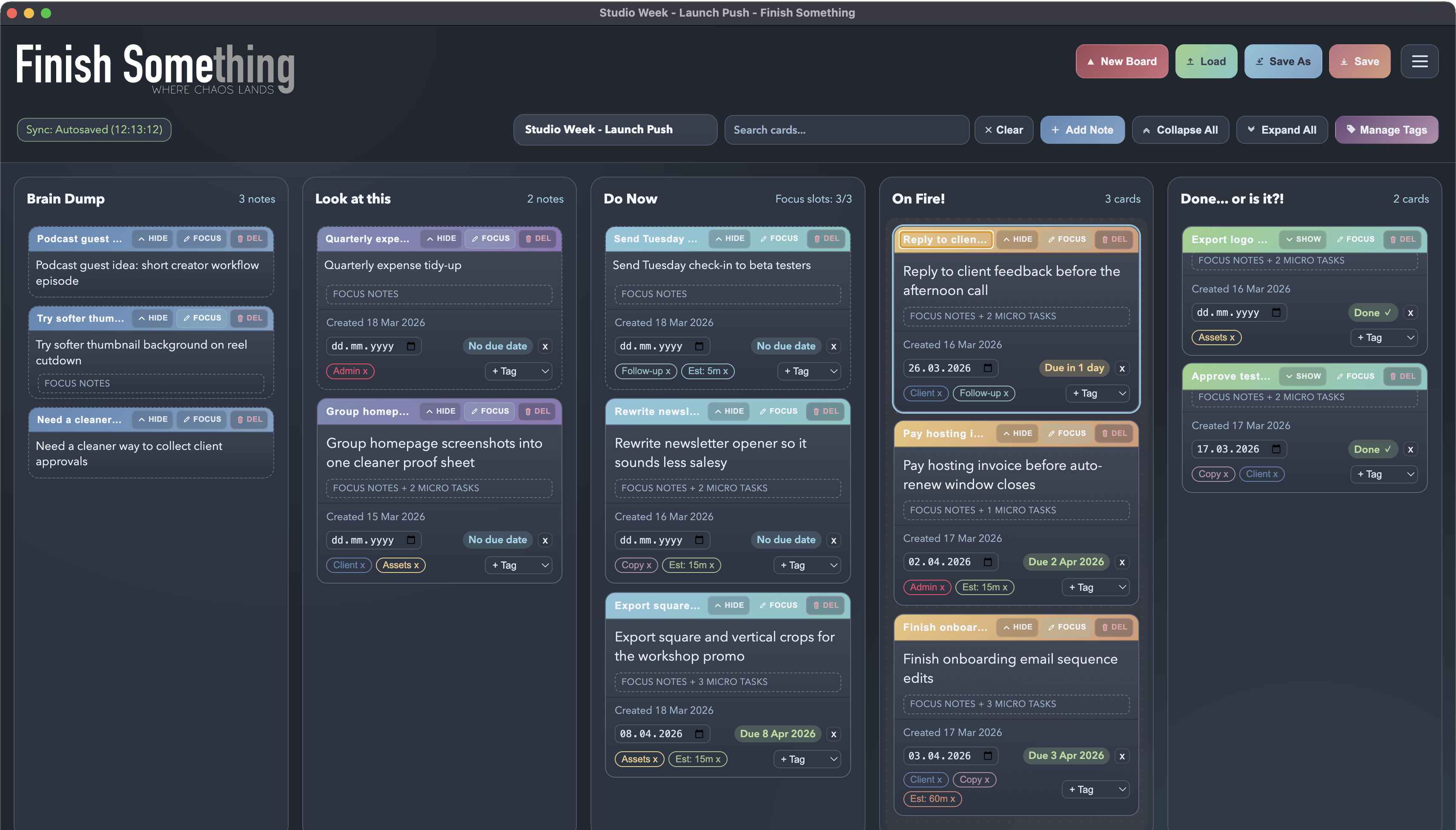Delete the Quarterly expense card
Image resolution: width=1456 pixels, height=830 pixels.
tap(538, 238)
